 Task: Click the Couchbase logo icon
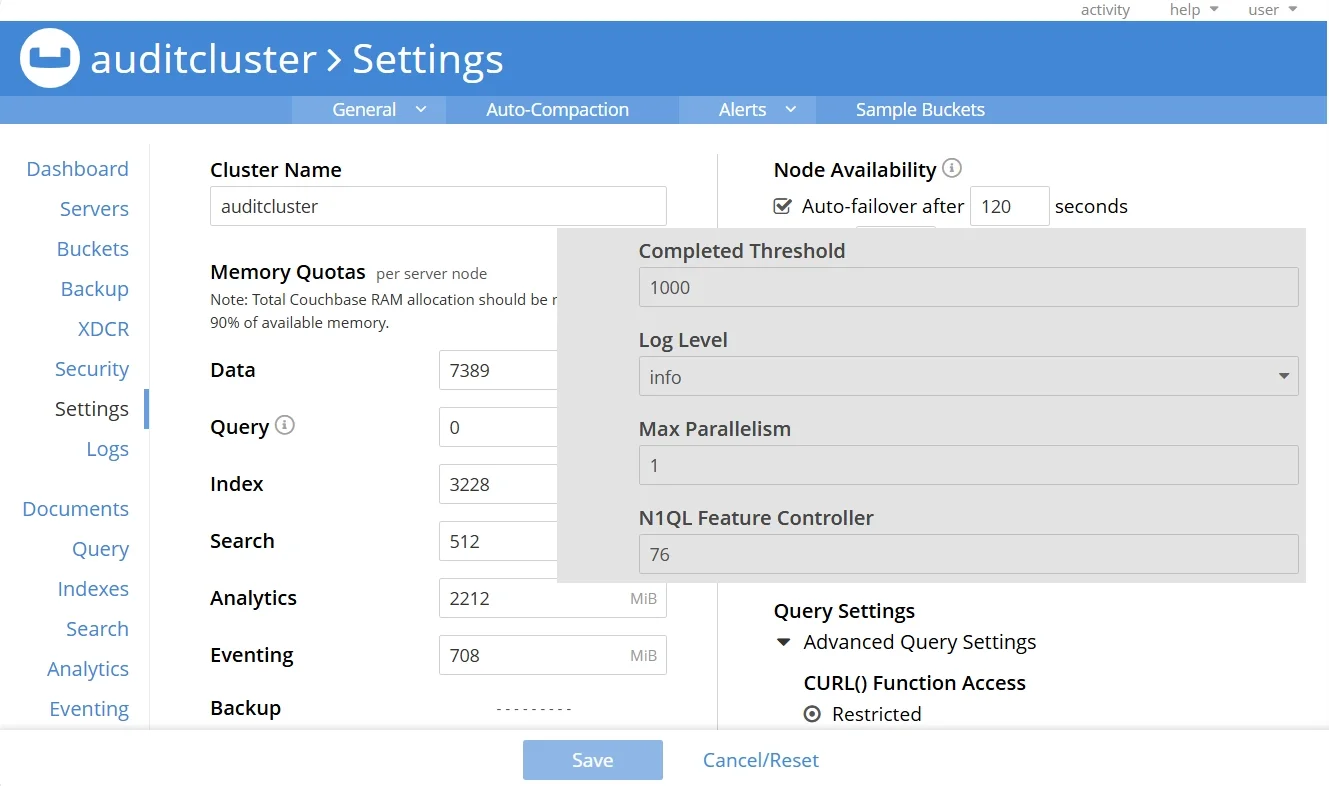point(49,59)
